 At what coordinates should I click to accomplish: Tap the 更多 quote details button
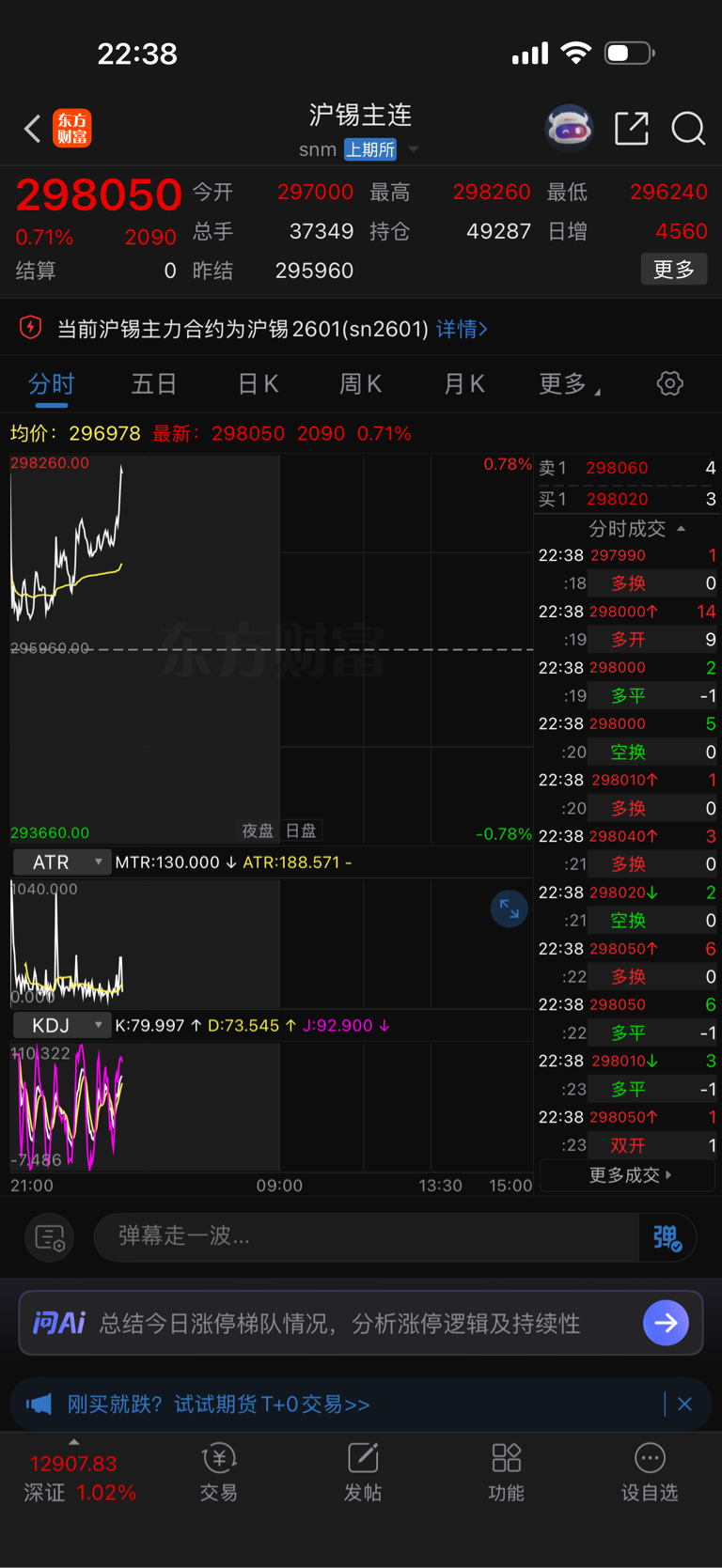click(674, 270)
